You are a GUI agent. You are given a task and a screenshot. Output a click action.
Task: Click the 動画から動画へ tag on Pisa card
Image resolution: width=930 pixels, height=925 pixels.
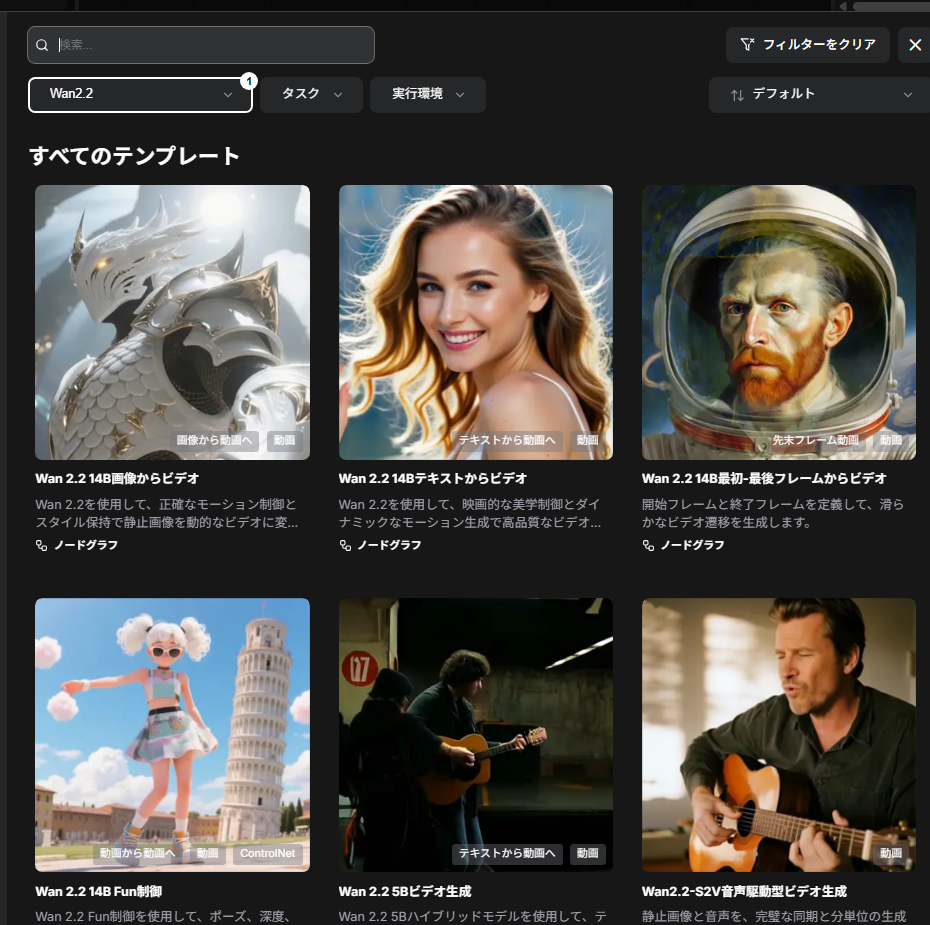tap(138, 853)
